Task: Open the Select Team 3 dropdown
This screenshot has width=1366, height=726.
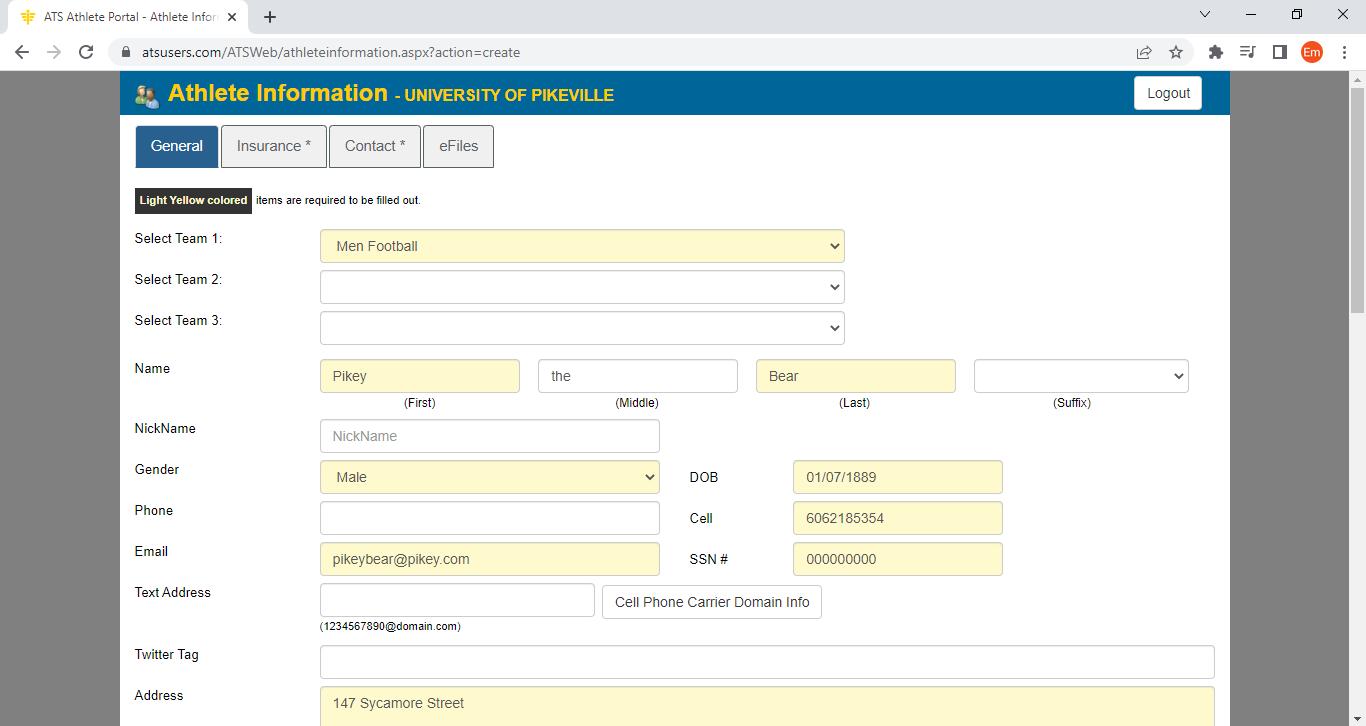Action: pos(582,328)
